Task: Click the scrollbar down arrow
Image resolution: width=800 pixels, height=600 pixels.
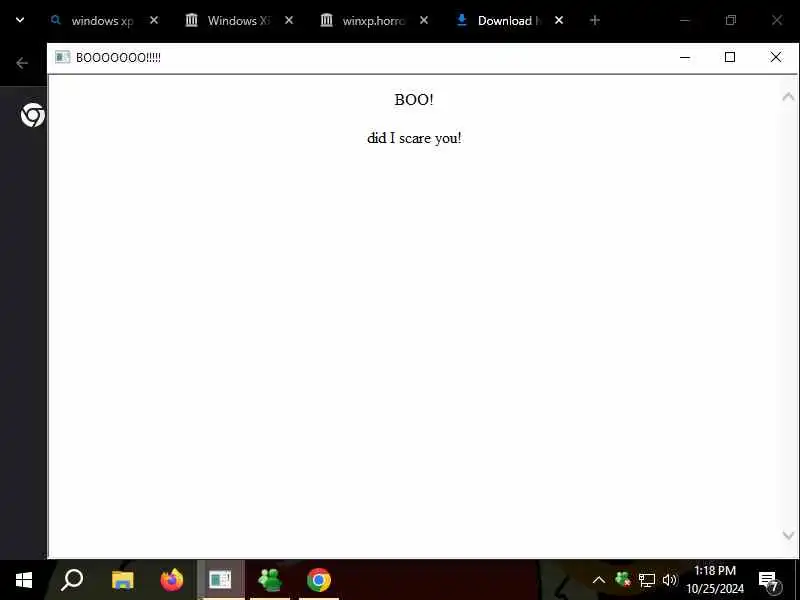Action: click(x=788, y=535)
